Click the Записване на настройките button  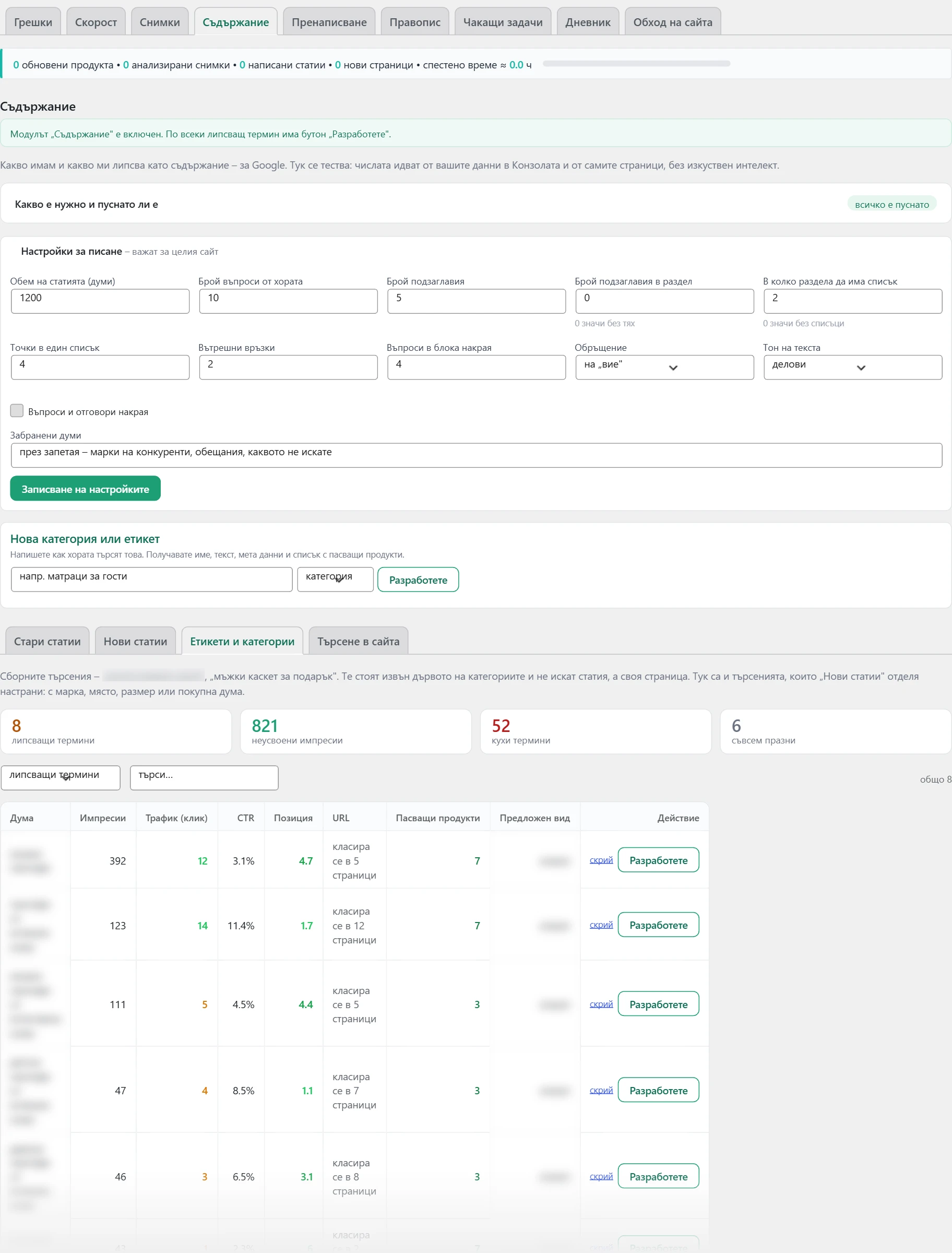click(86, 489)
